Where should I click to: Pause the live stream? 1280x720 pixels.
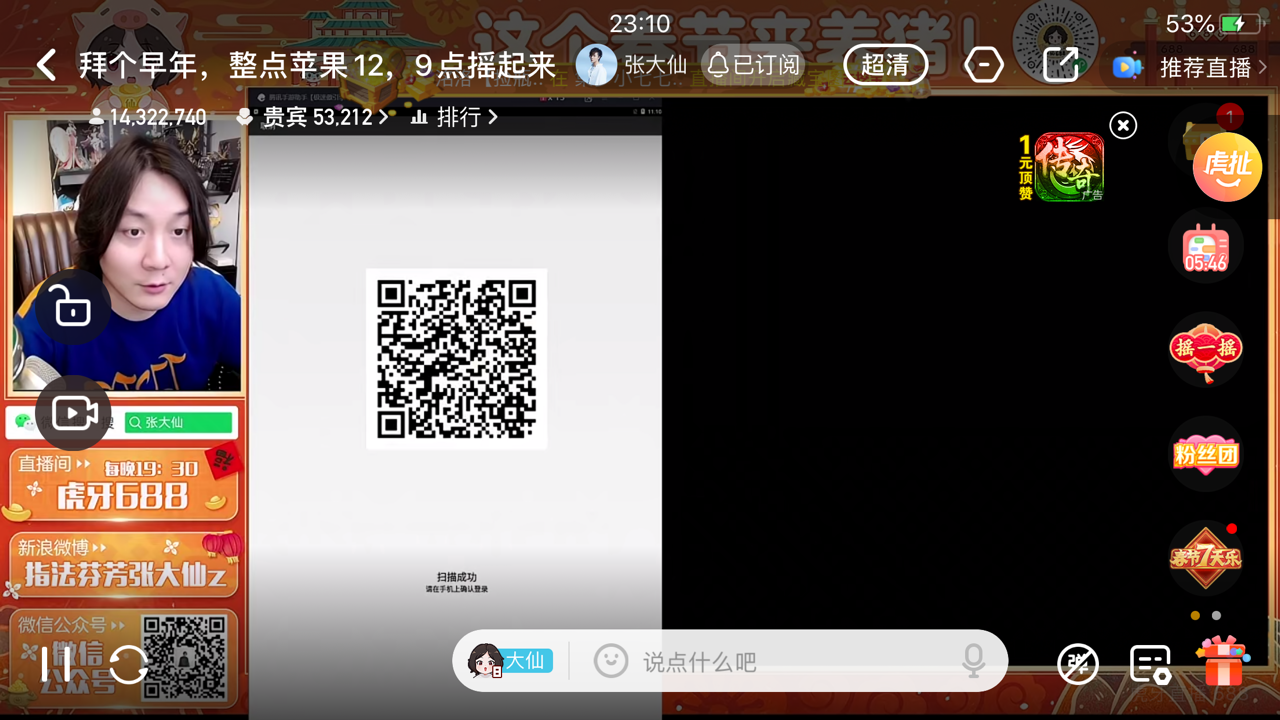(x=56, y=665)
